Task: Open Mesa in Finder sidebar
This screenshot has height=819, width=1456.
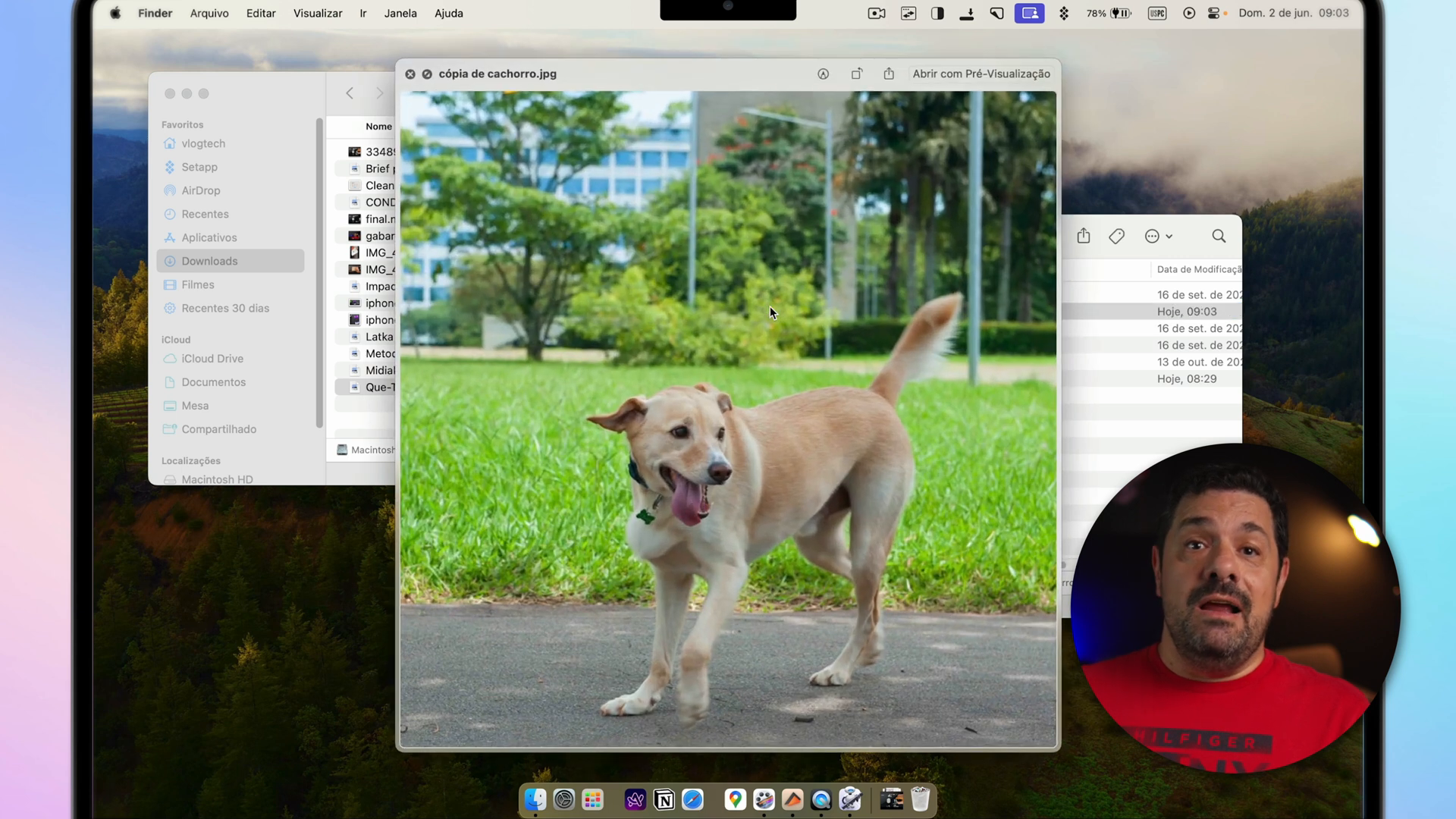Action: [195, 406]
